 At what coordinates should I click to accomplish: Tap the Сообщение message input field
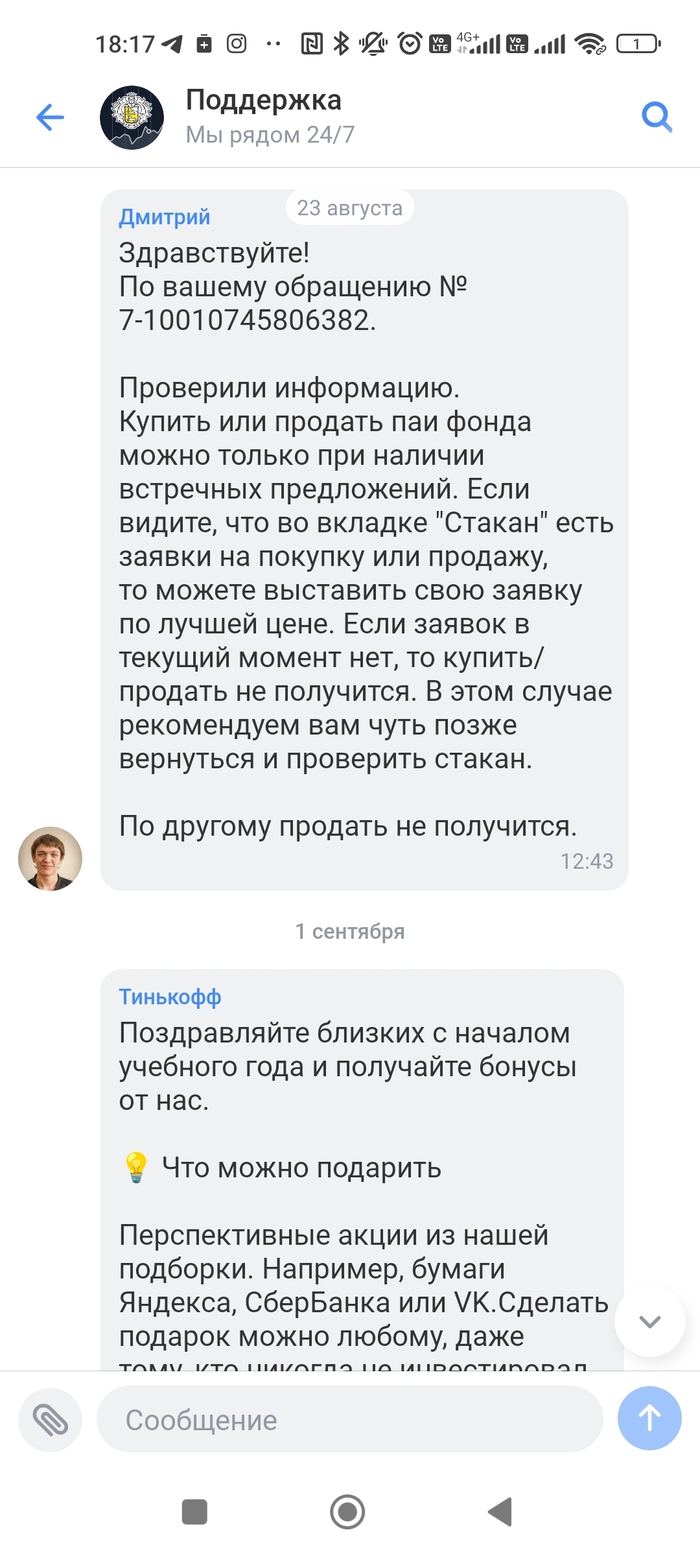click(350, 1419)
